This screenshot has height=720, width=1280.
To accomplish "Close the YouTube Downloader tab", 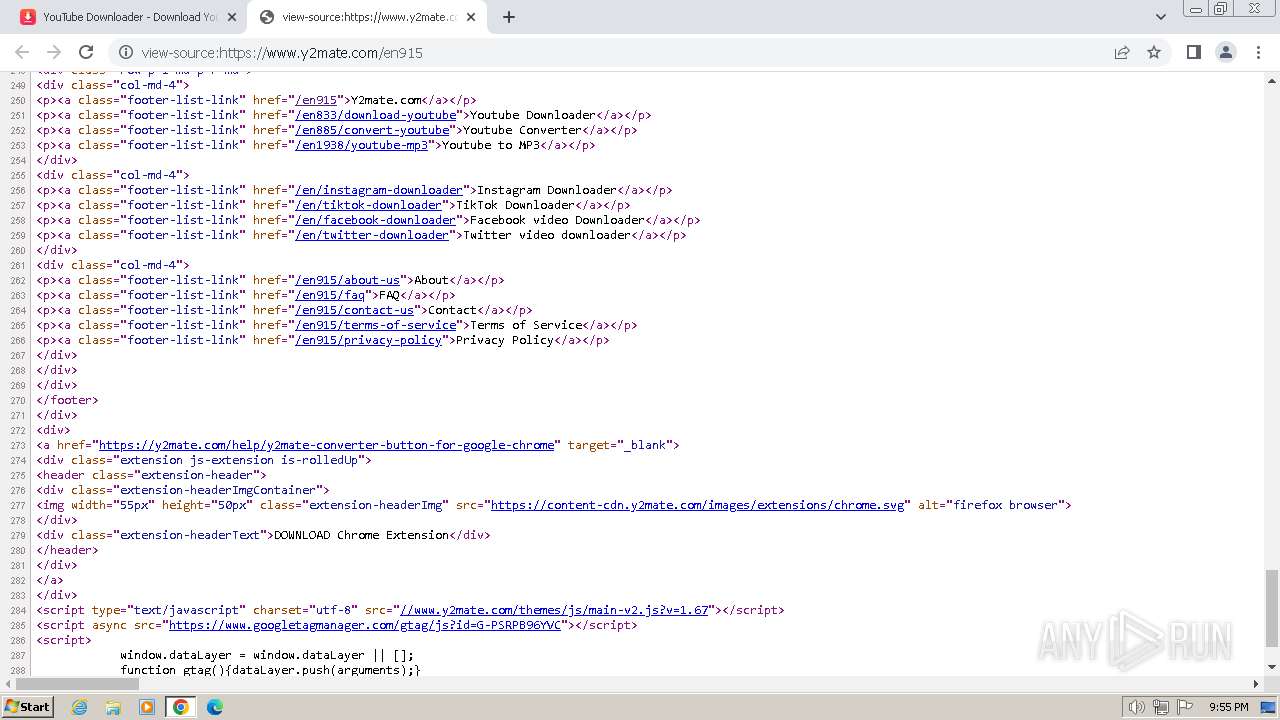I will [x=232, y=17].
